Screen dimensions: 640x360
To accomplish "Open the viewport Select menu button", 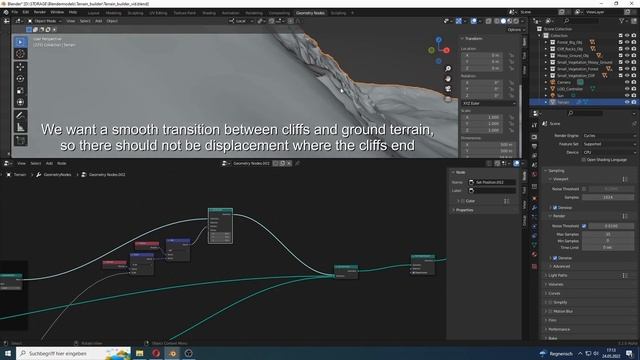I will tap(85, 21).
